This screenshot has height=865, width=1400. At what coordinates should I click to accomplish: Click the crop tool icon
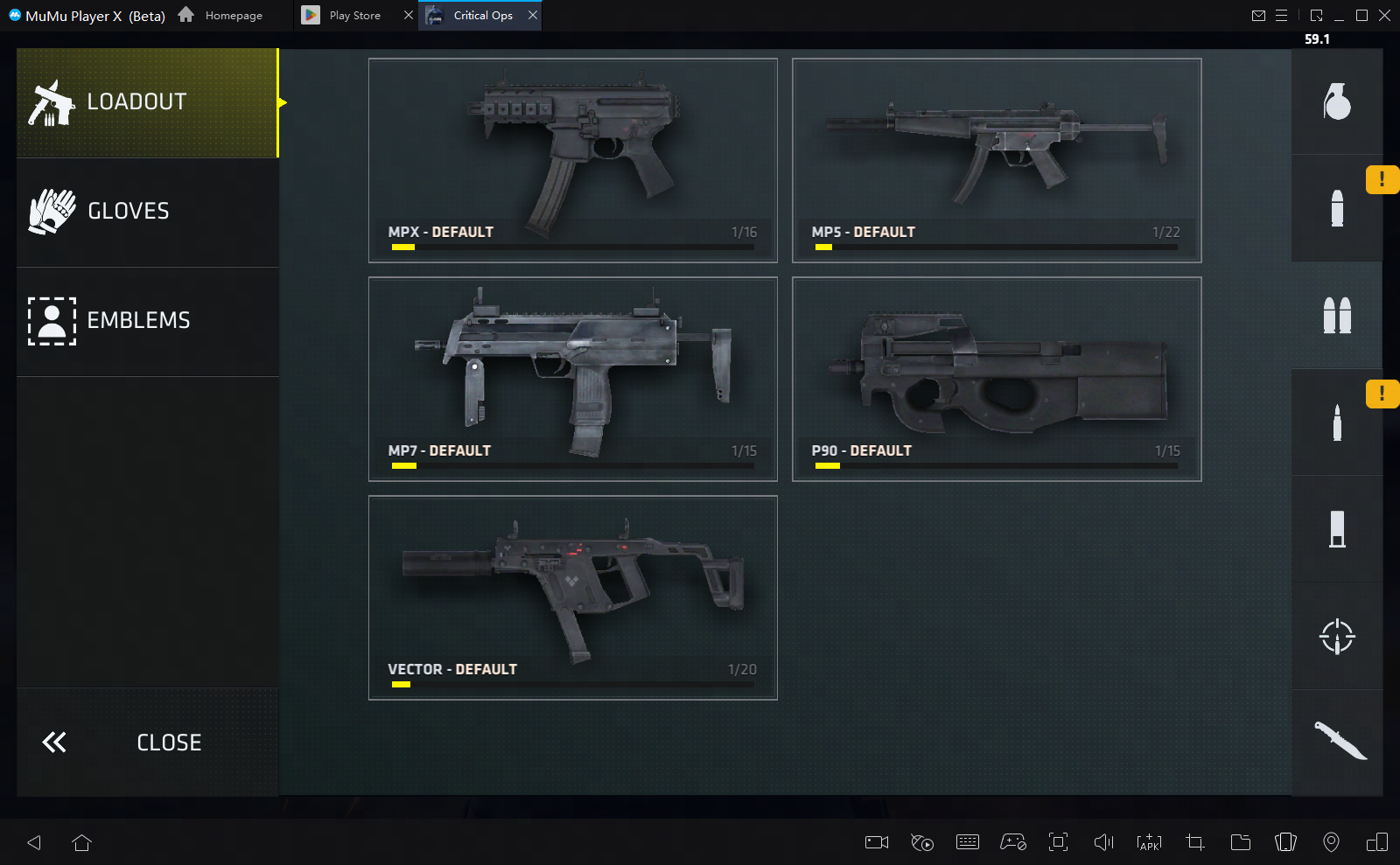pyautogui.click(x=1194, y=842)
